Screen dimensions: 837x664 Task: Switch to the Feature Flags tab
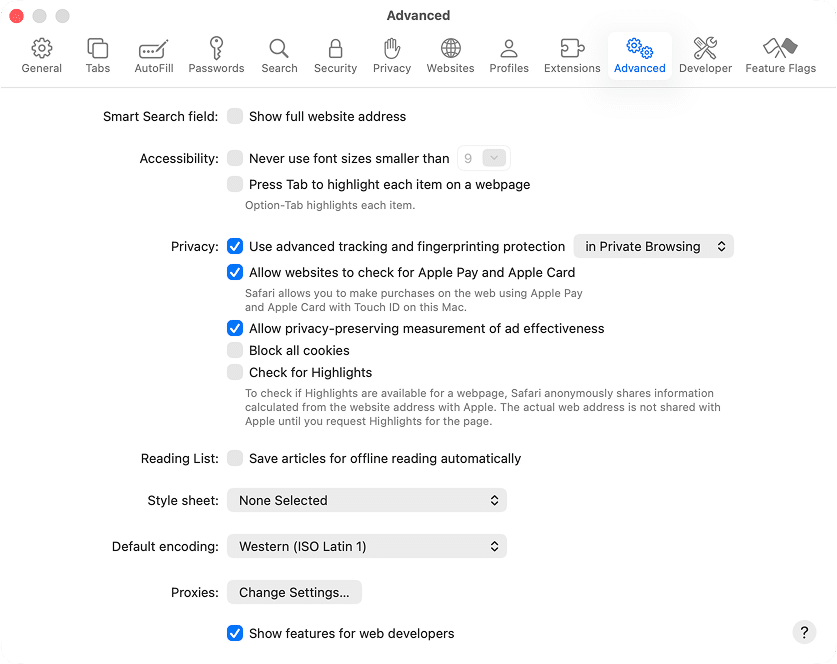pyautogui.click(x=780, y=56)
